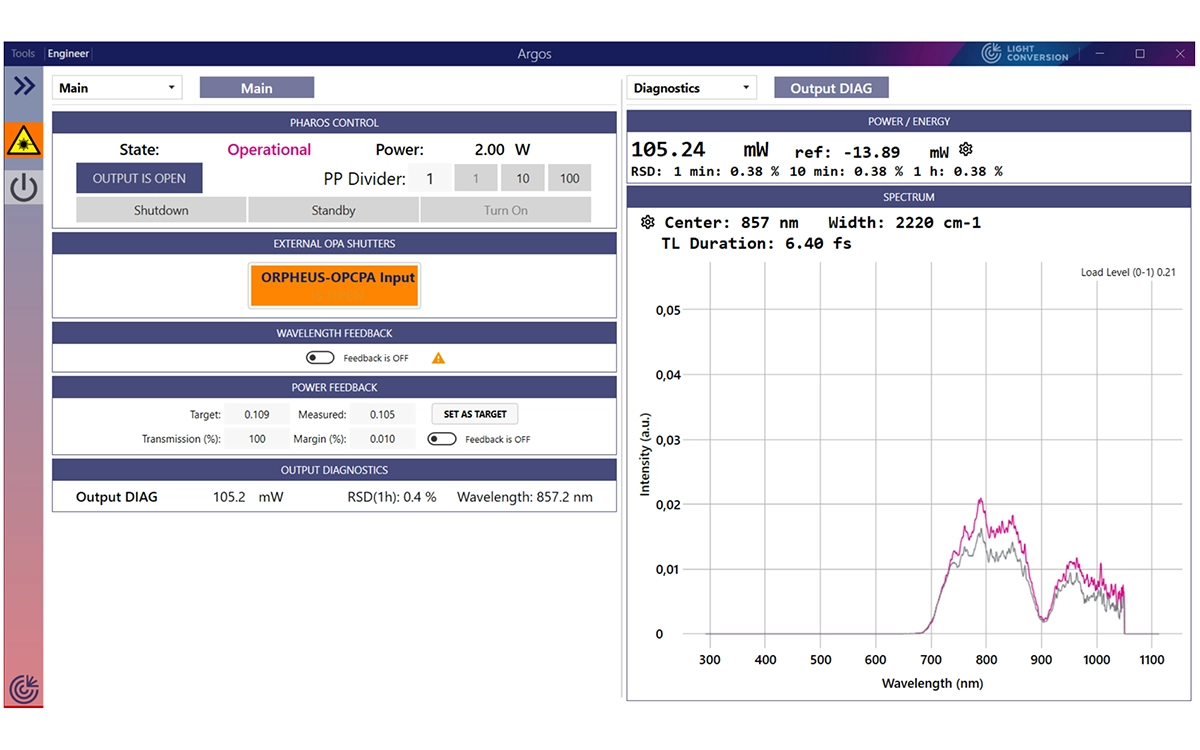This screenshot has height=750, width=1200.
Task: Click the OUTPUT DIAGNOSTICS section header
Action: pyautogui.click(x=334, y=470)
